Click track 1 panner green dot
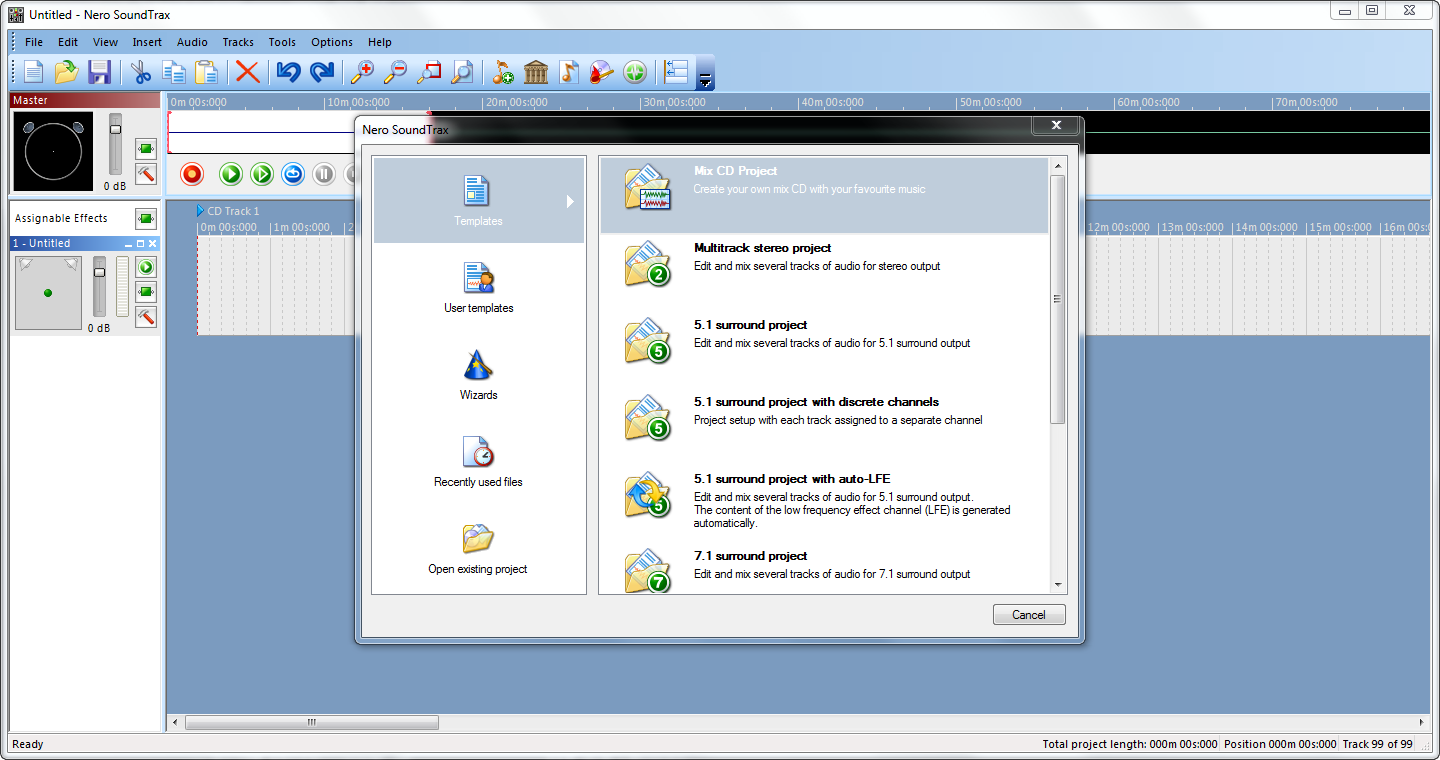 [48, 293]
